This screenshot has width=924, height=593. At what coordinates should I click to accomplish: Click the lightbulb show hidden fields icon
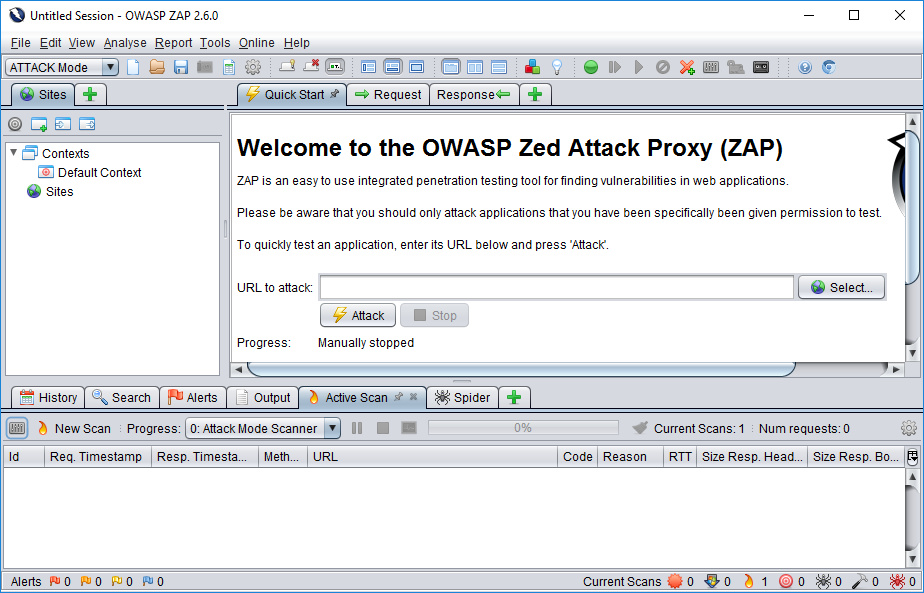click(x=557, y=67)
